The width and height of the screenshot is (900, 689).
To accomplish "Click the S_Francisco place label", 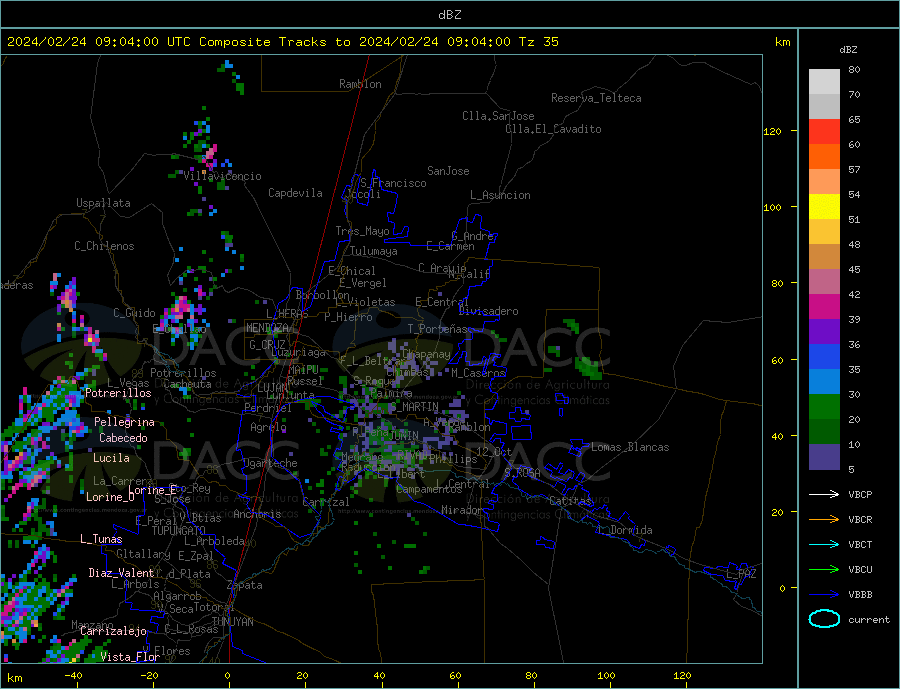I will pos(393,184).
